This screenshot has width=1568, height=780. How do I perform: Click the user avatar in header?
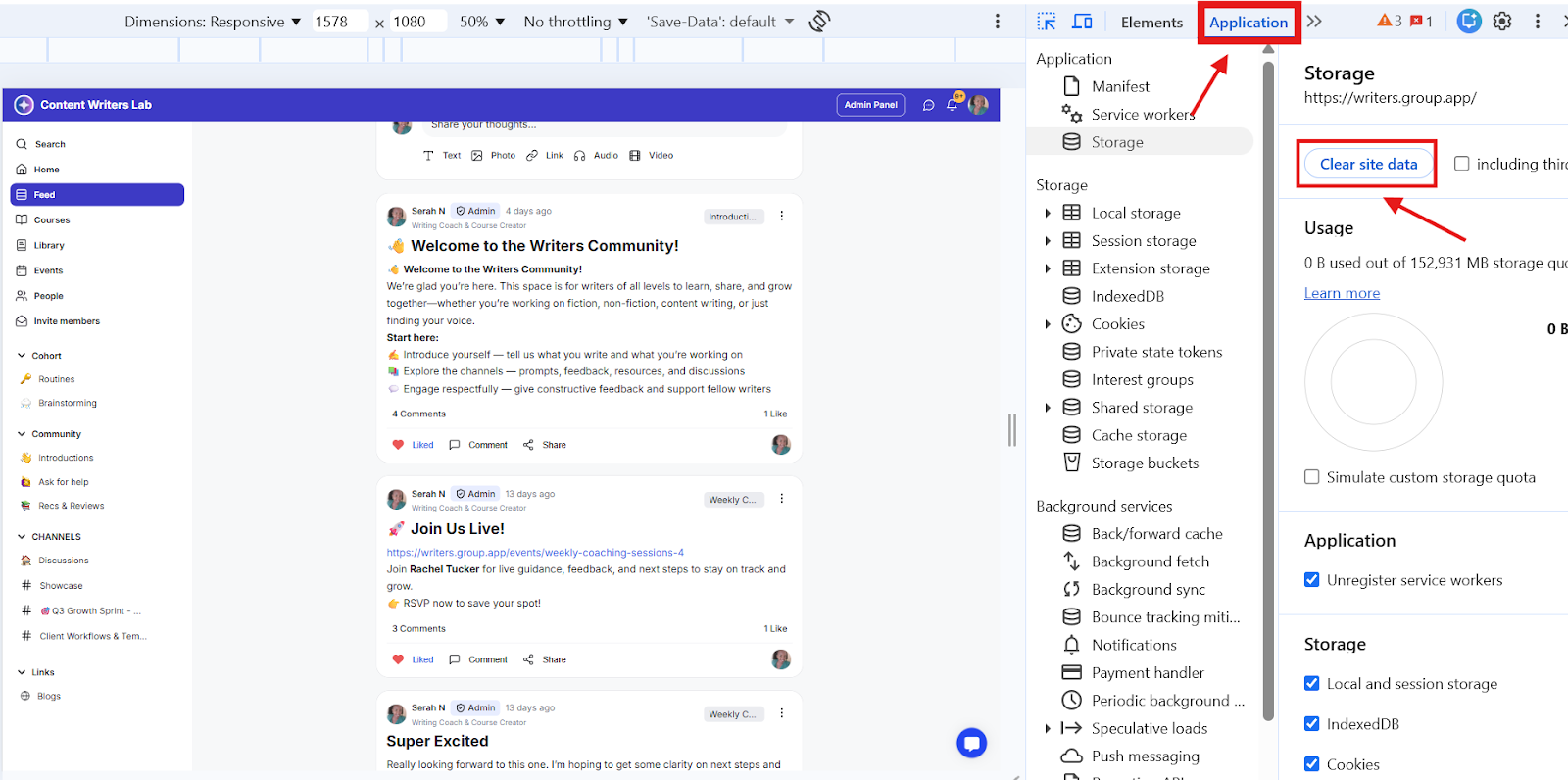pyautogui.click(x=978, y=105)
